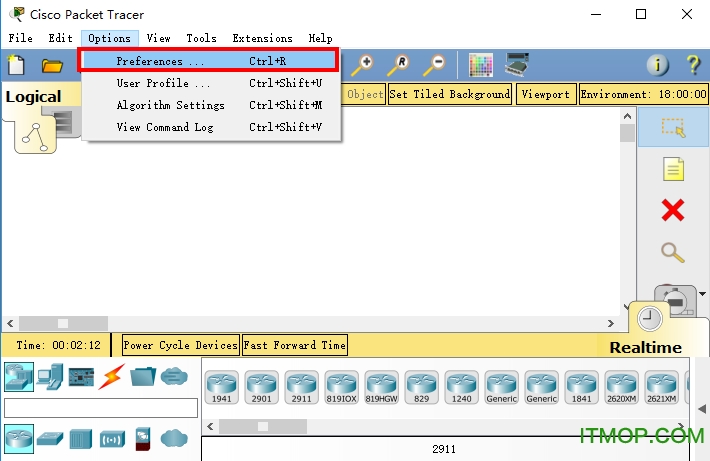Image resolution: width=710 pixels, height=461 pixels.
Task: Choose the Inspect magnifier tool
Action: point(673,253)
